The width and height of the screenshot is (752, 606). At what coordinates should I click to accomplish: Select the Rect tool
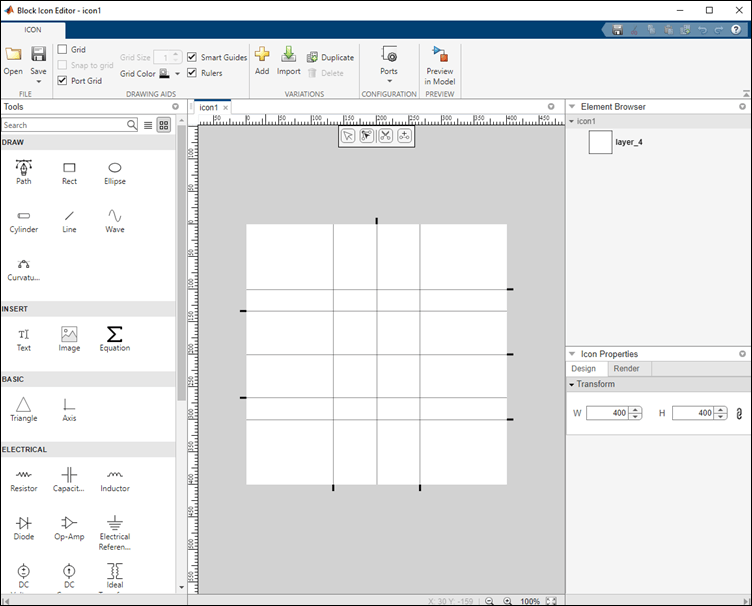coord(69,173)
